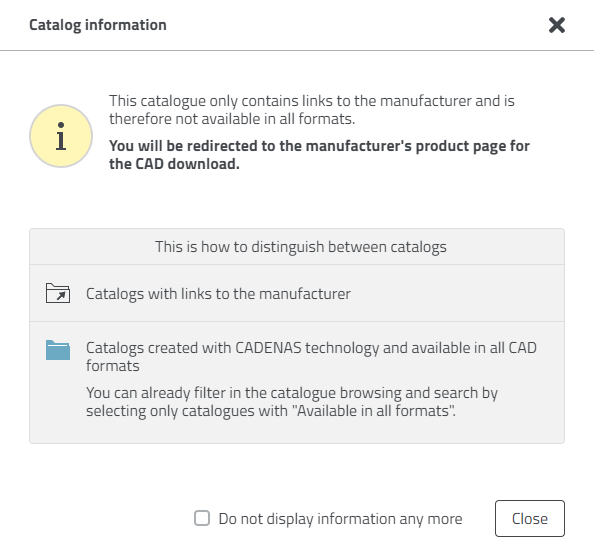Click the folder-with-arrow linked catalog icon

tap(58, 293)
